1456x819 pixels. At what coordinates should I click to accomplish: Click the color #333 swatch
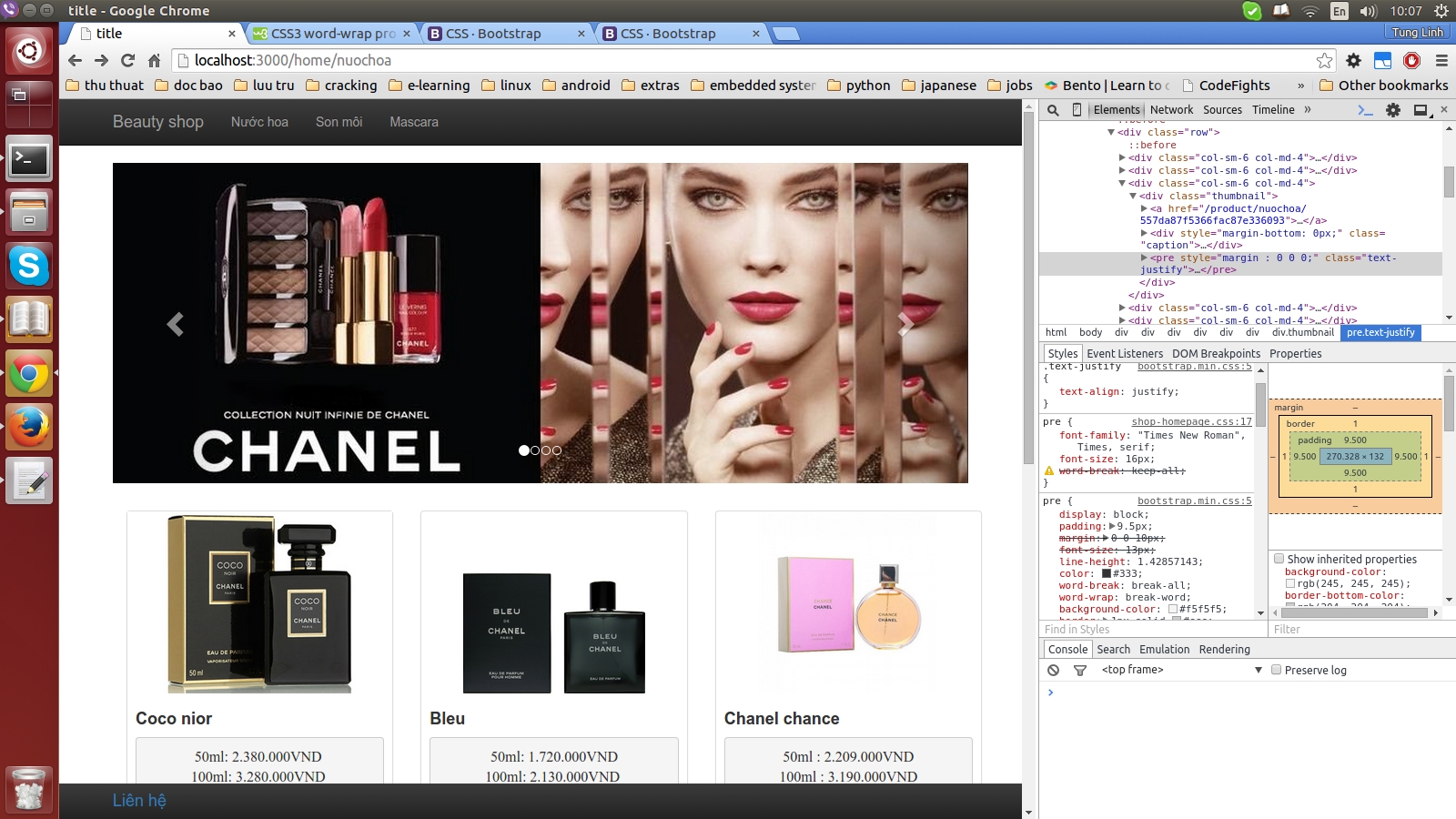[1107, 574]
